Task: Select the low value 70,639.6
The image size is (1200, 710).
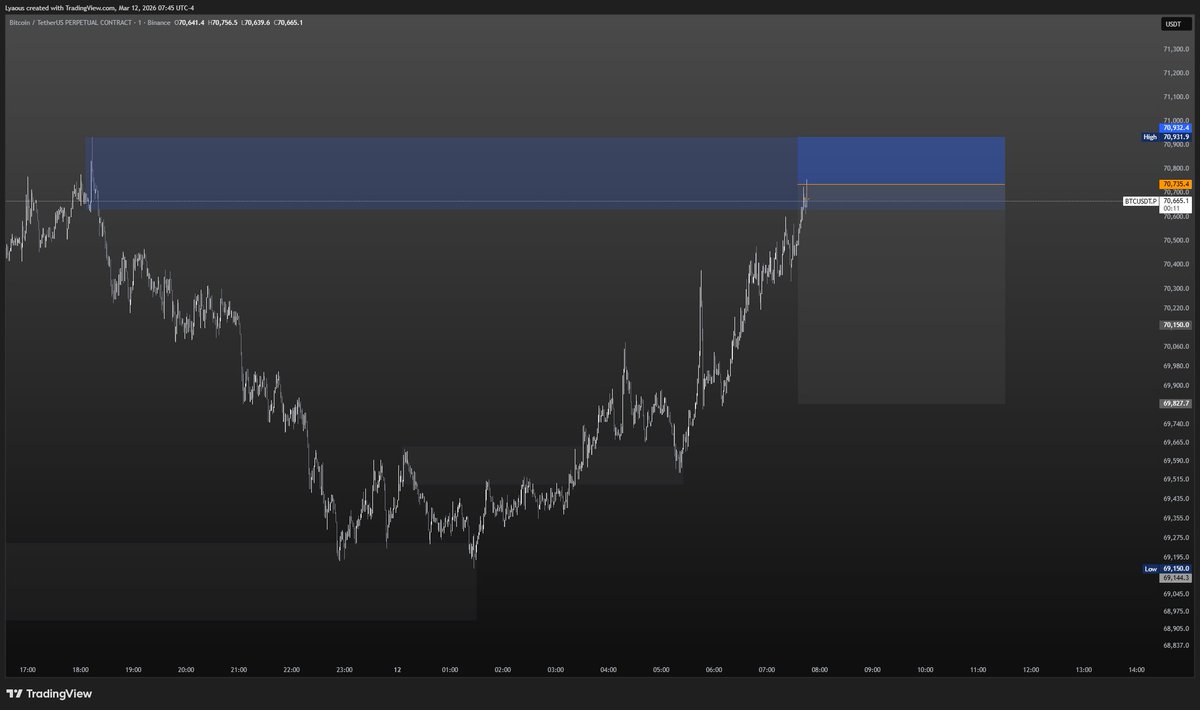Action: click(255, 22)
